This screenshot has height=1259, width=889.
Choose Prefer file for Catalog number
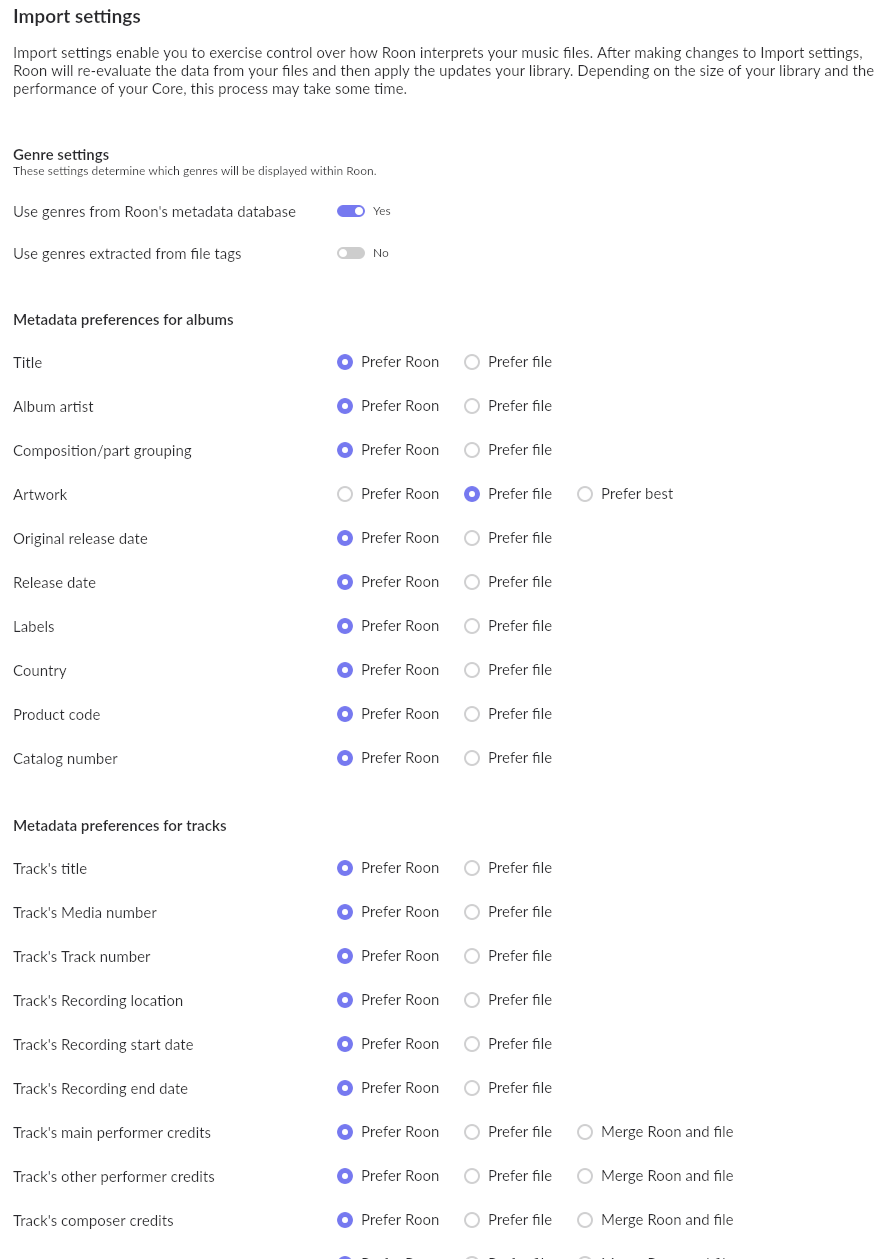(x=472, y=758)
